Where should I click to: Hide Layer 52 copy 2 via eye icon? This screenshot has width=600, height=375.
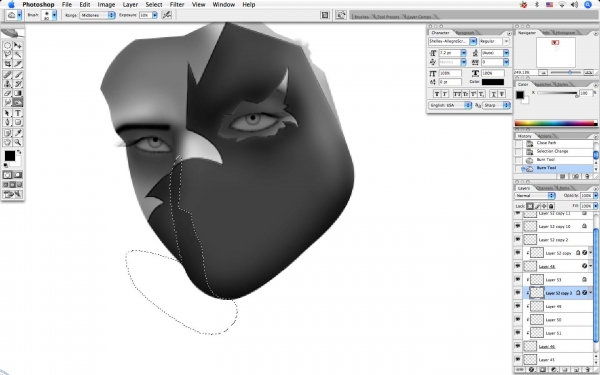[x=518, y=240]
